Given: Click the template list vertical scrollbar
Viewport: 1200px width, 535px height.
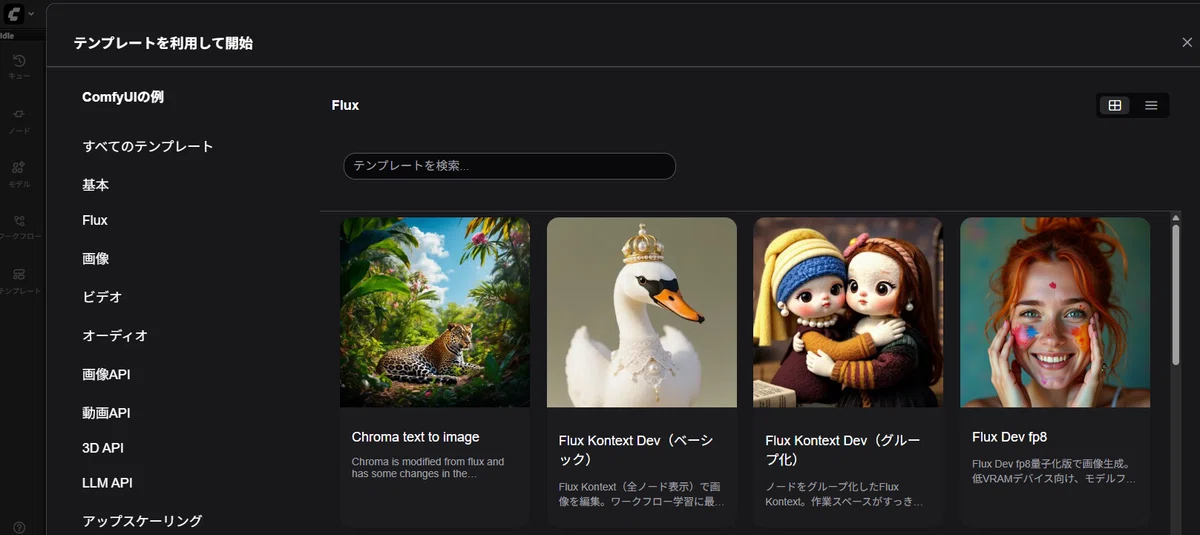Looking at the screenshot, I should 1176,295.
